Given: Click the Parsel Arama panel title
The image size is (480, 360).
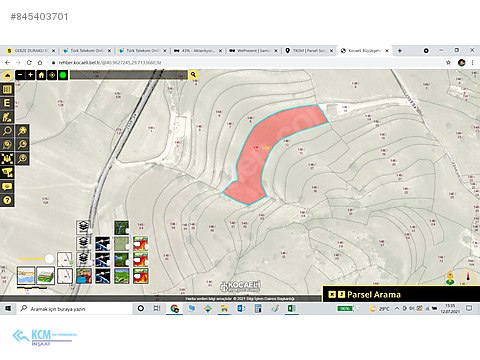Looking at the screenshot, I should point(374,294).
